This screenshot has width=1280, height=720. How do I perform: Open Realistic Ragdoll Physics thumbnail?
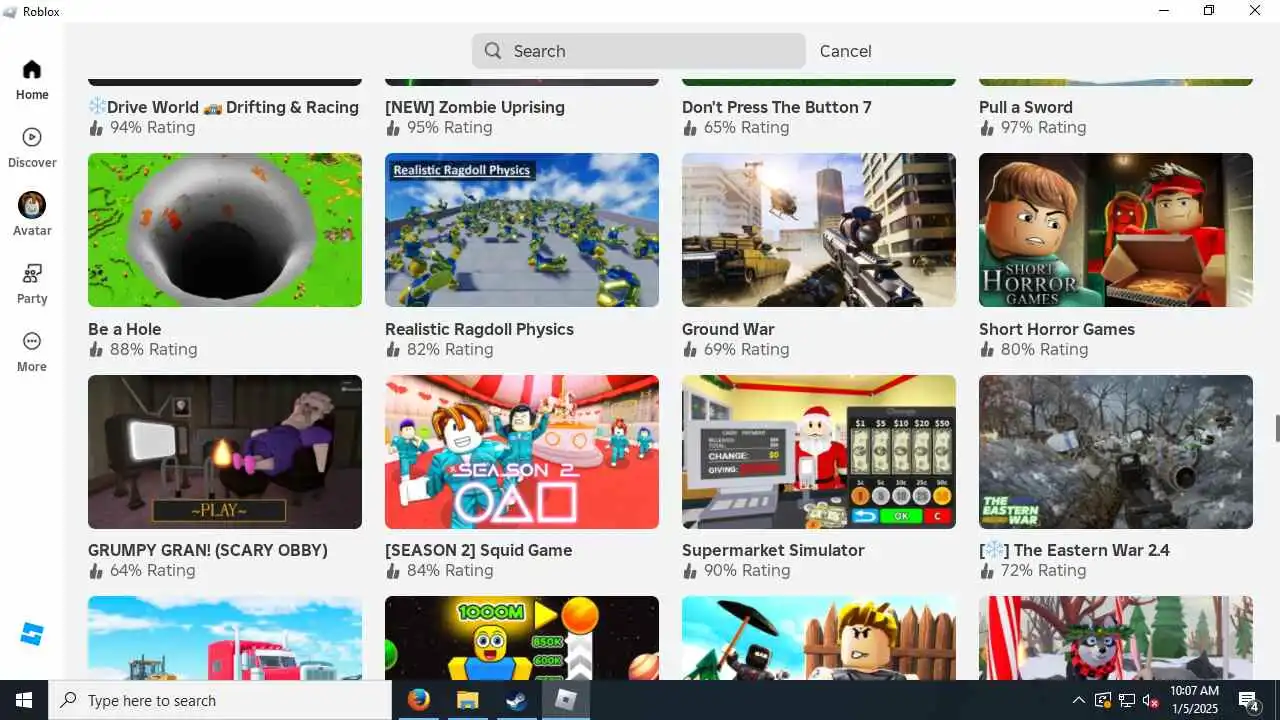(x=522, y=230)
